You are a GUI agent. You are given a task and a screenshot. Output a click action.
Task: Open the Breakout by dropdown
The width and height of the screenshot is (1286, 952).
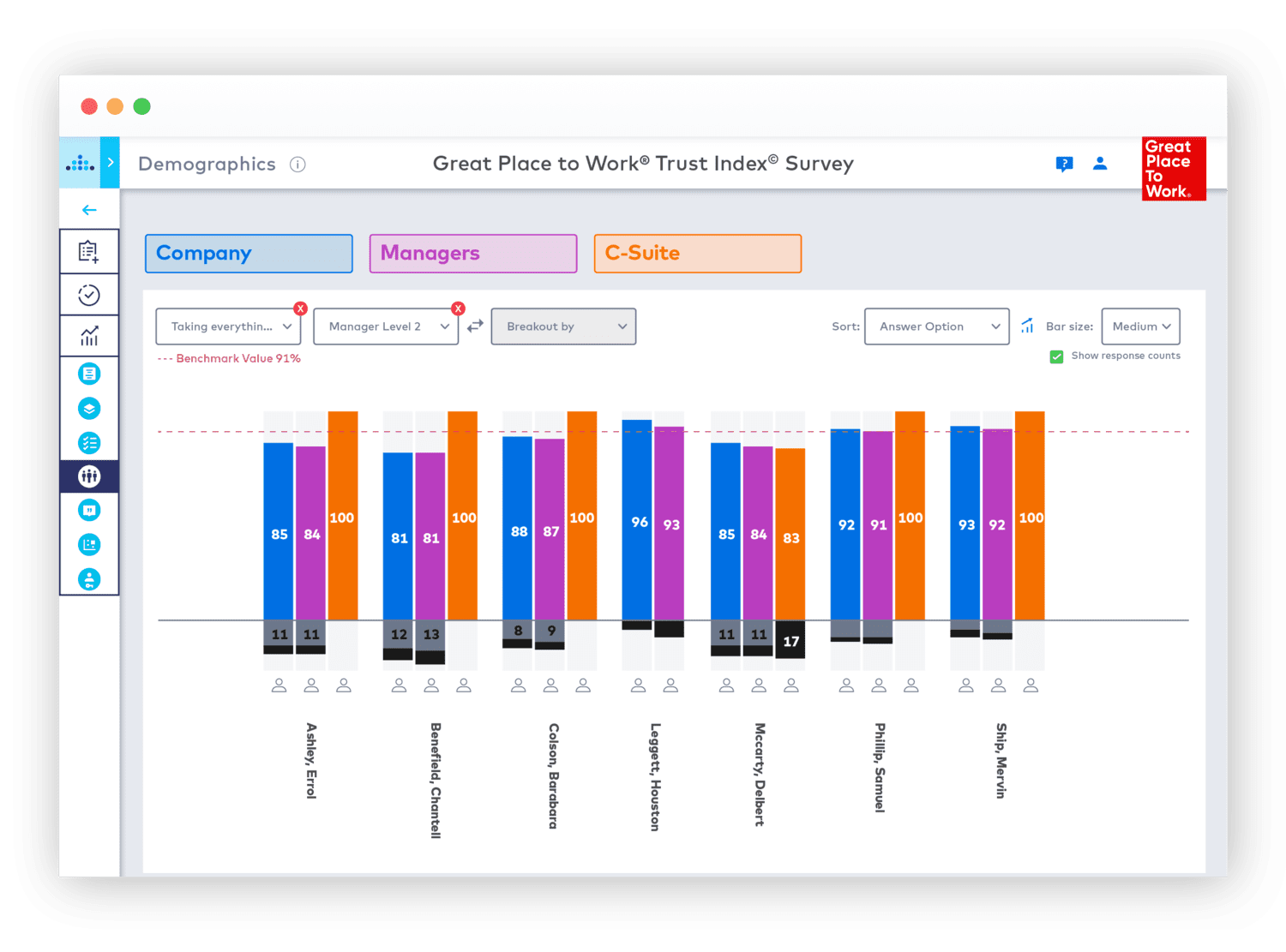(563, 326)
